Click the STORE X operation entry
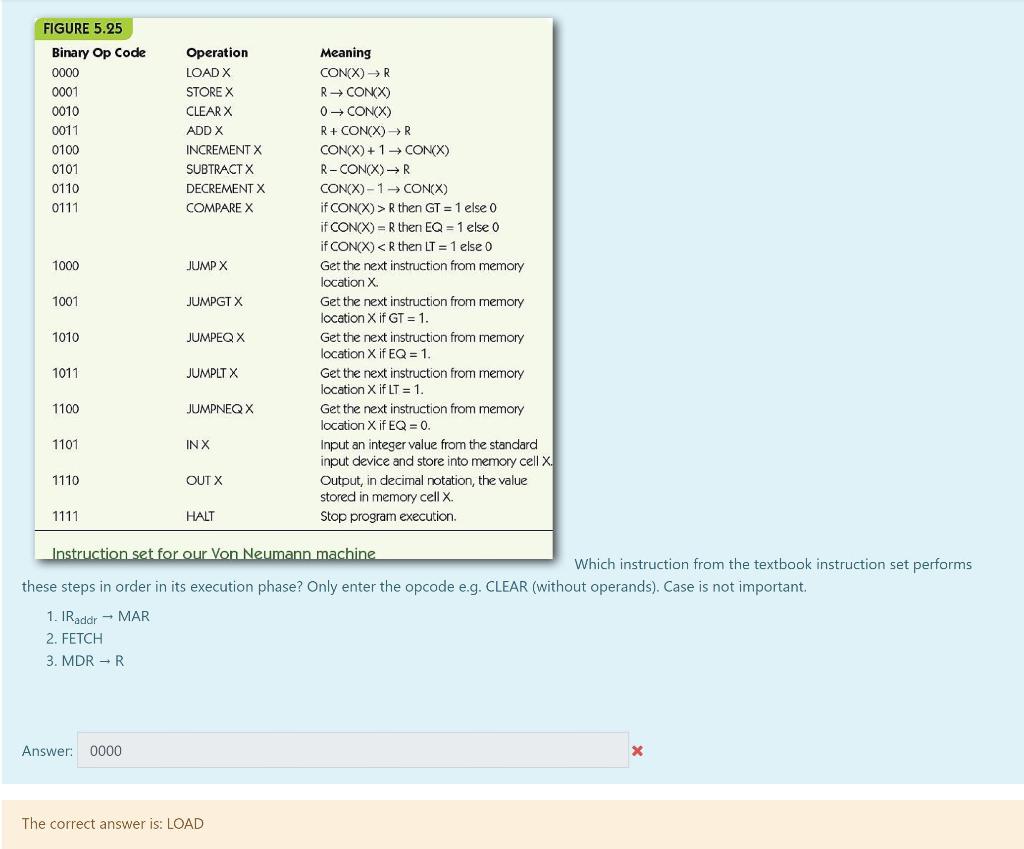The width and height of the screenshot is (1024, 849). coord(209,91)
